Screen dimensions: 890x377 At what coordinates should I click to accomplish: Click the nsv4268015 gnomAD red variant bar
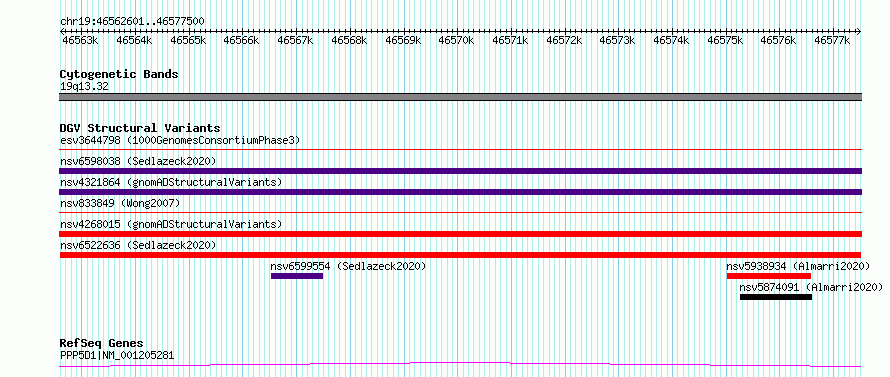click(460, 234)
